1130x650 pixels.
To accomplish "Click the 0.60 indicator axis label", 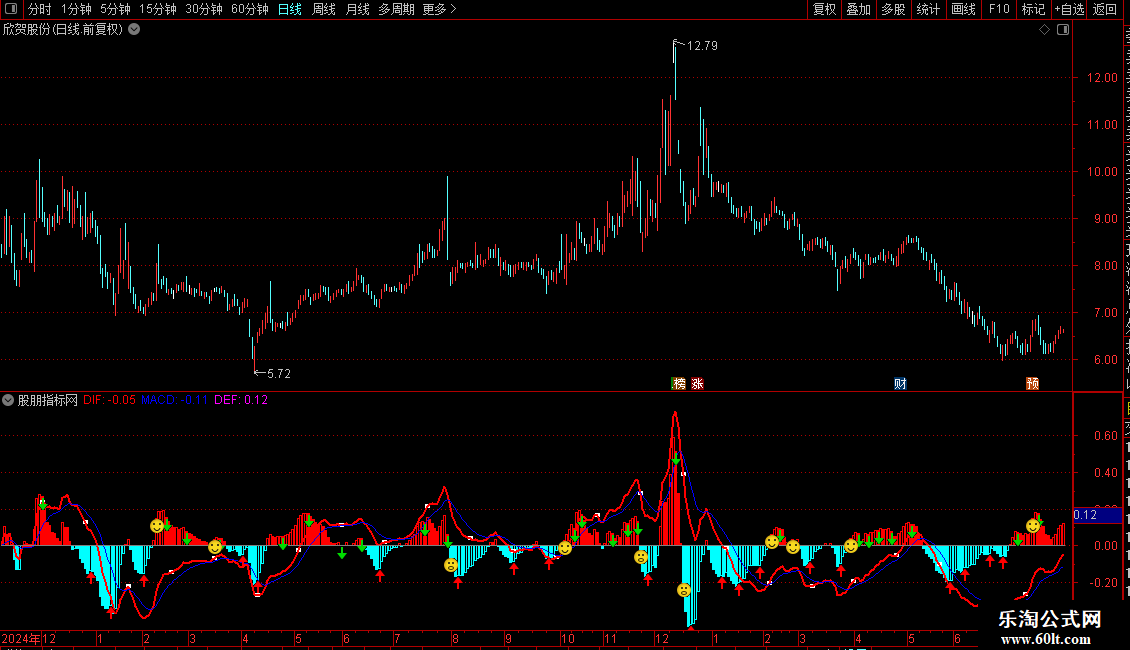I will click(1105, 436).
